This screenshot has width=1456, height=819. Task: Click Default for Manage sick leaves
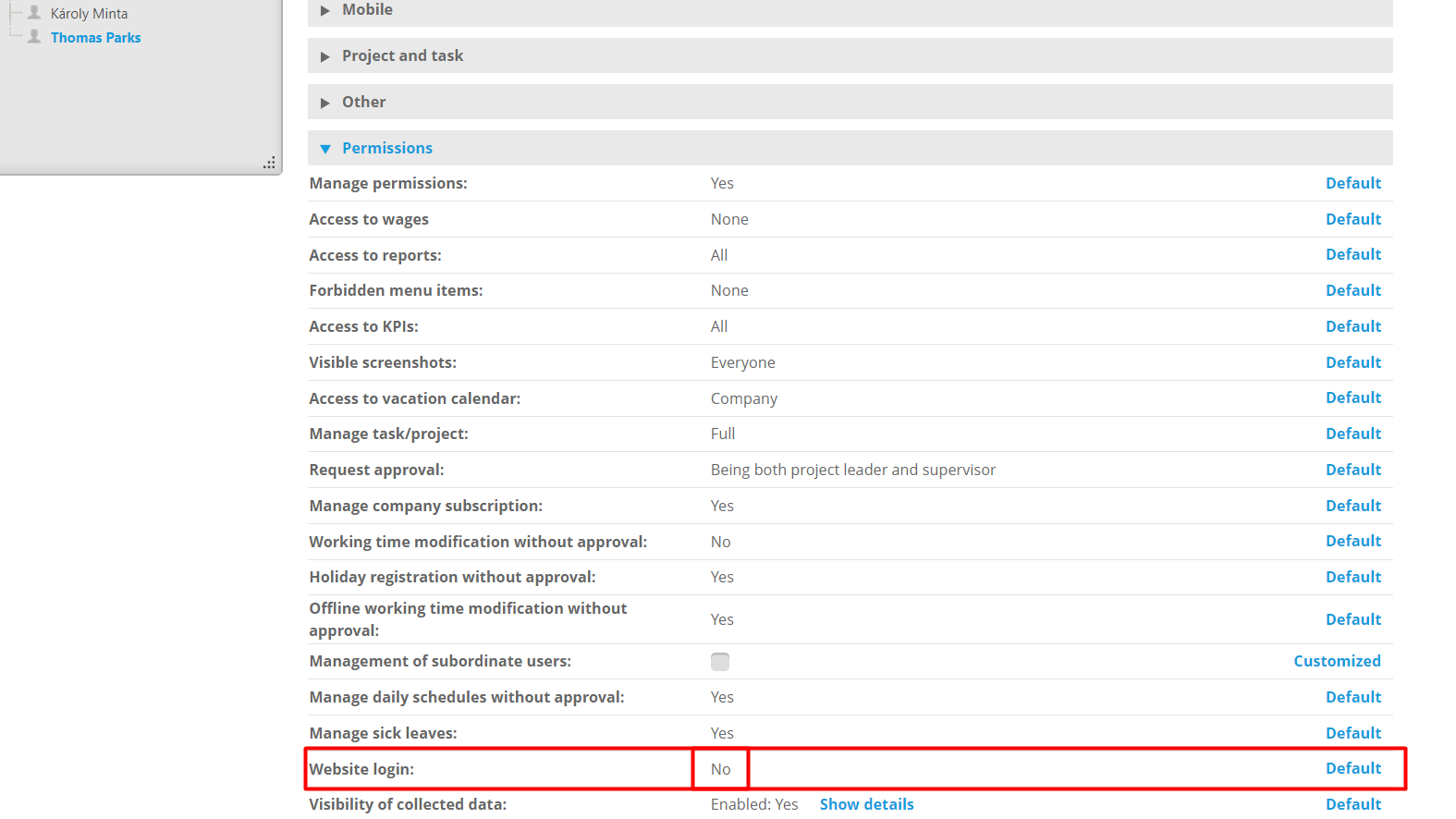point(1352,733)
